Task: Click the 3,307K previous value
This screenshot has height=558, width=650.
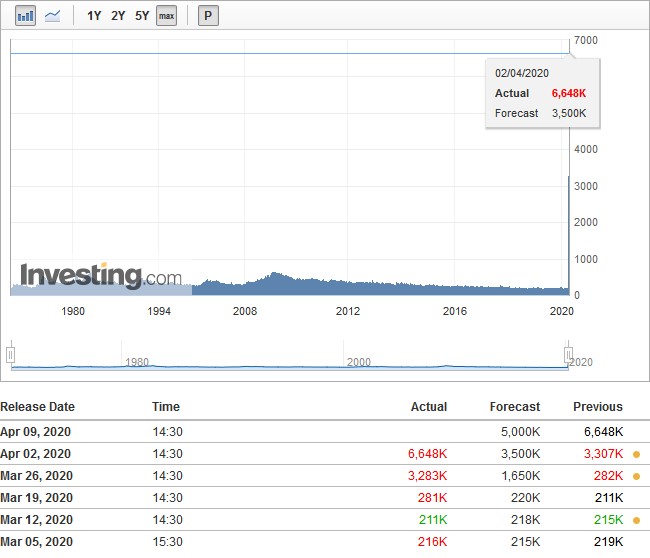Action: pyautogui.click(x=604, y=454)
